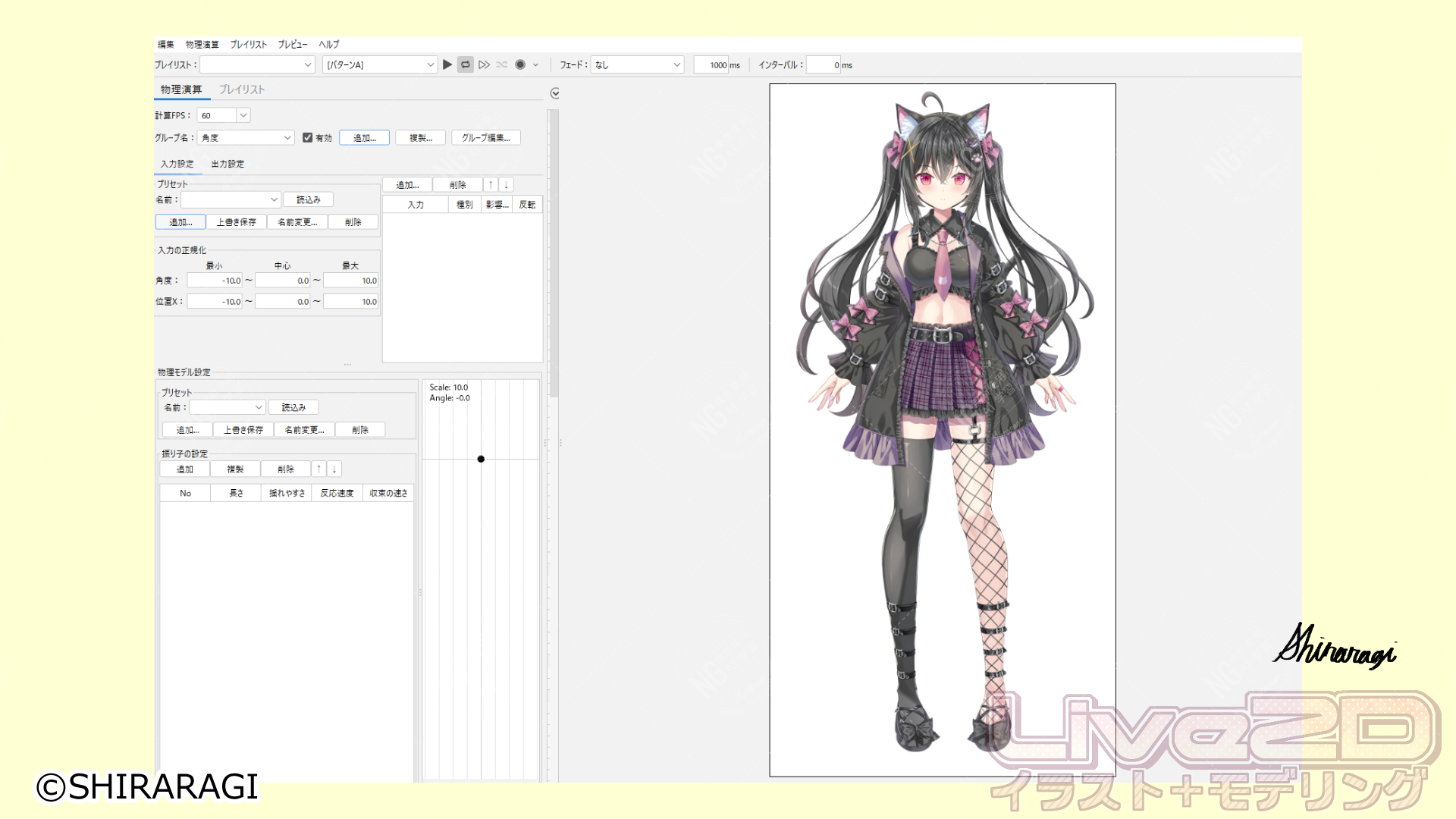
Task: Click the record icon in the toolbar
Action: click(x=520, y=65)
